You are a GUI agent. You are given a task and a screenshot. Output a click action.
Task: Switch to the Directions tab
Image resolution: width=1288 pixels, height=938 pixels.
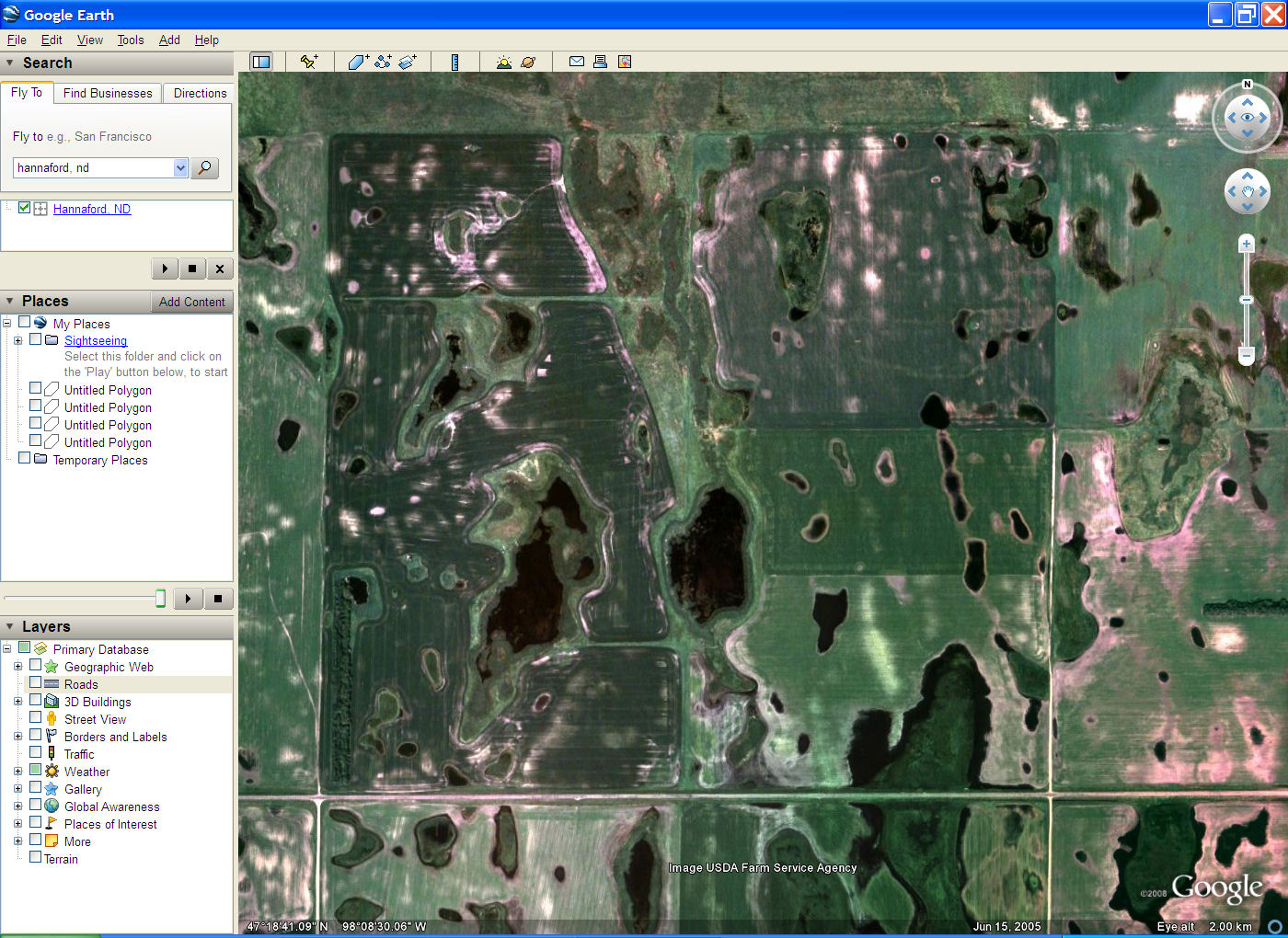point(200,93)
